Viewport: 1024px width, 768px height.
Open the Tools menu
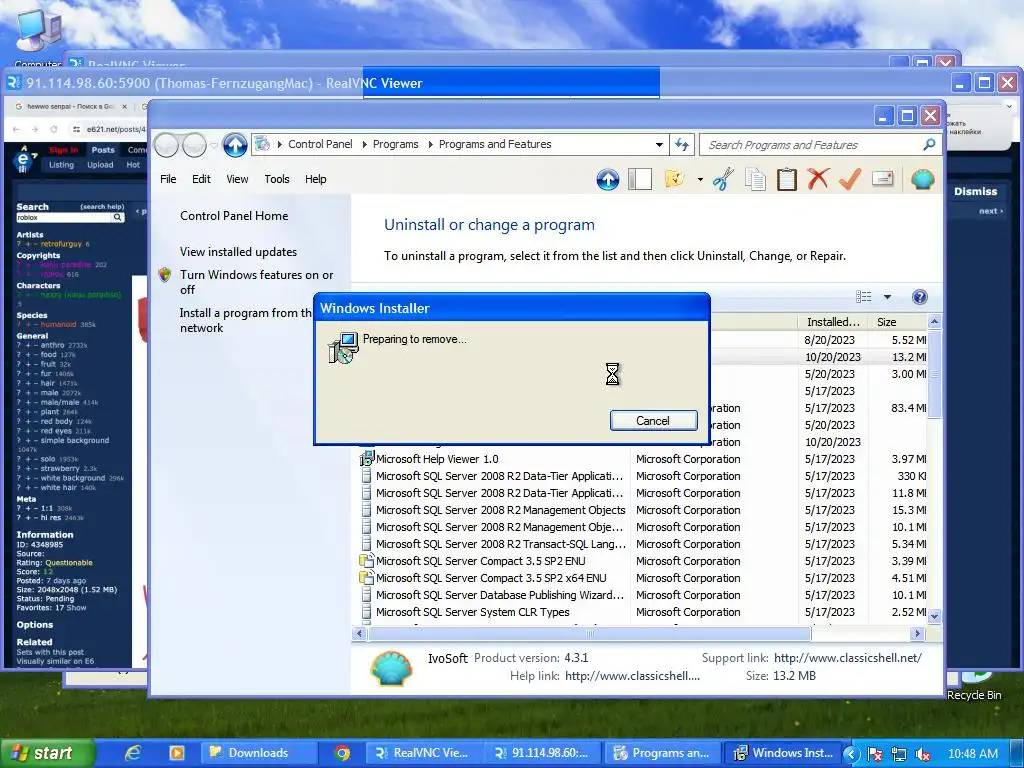pos(277,179)
